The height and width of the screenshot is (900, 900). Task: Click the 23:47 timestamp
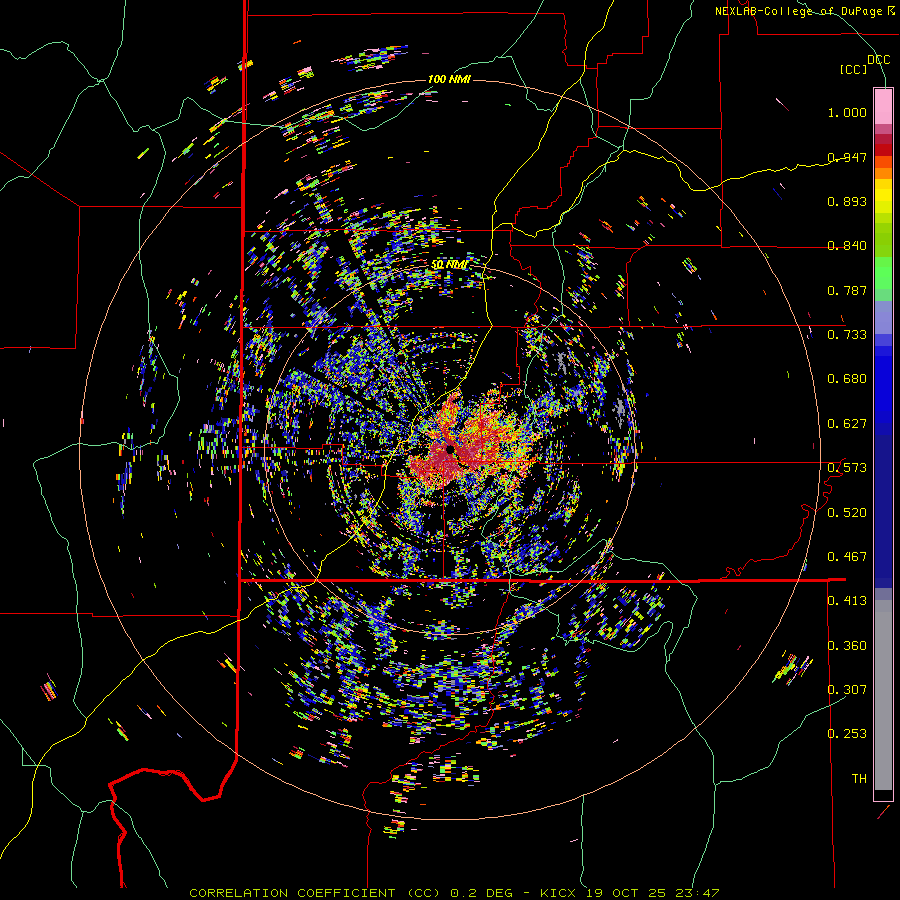tap(697, 893)
